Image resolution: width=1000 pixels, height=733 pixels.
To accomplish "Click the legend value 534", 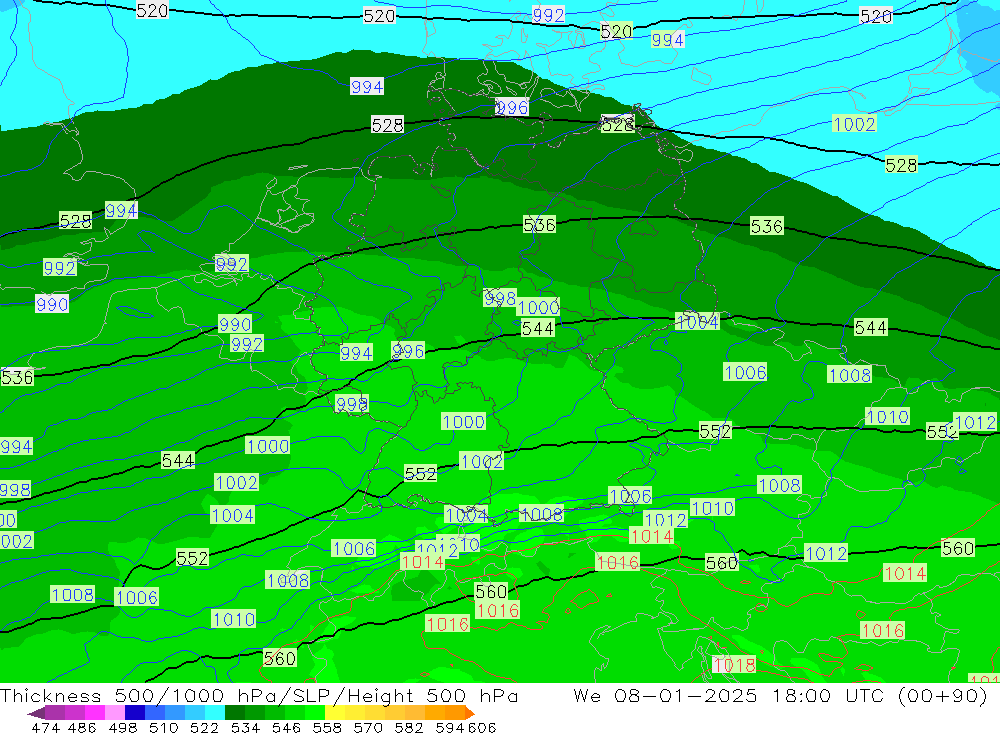I will [x=246, y=727].
